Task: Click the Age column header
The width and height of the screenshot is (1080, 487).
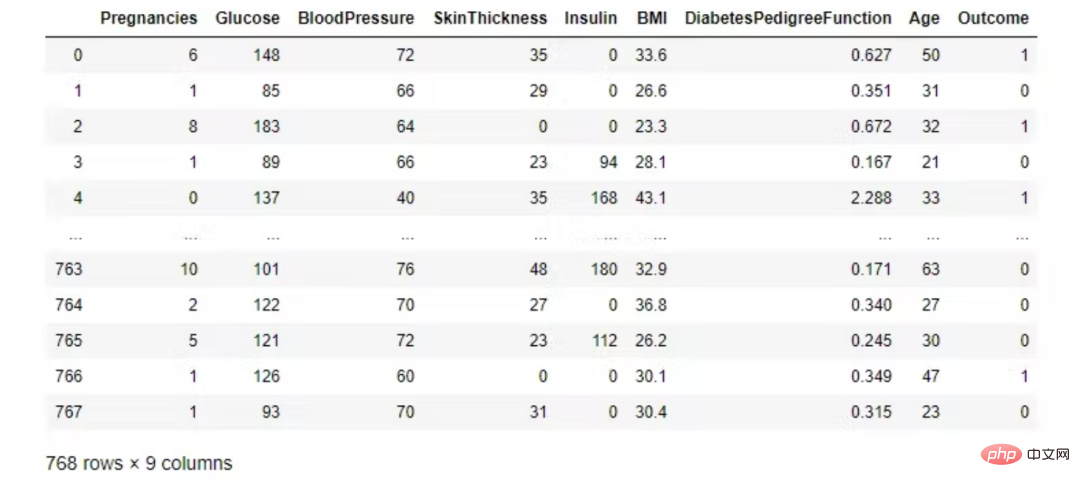Action: 924,19
